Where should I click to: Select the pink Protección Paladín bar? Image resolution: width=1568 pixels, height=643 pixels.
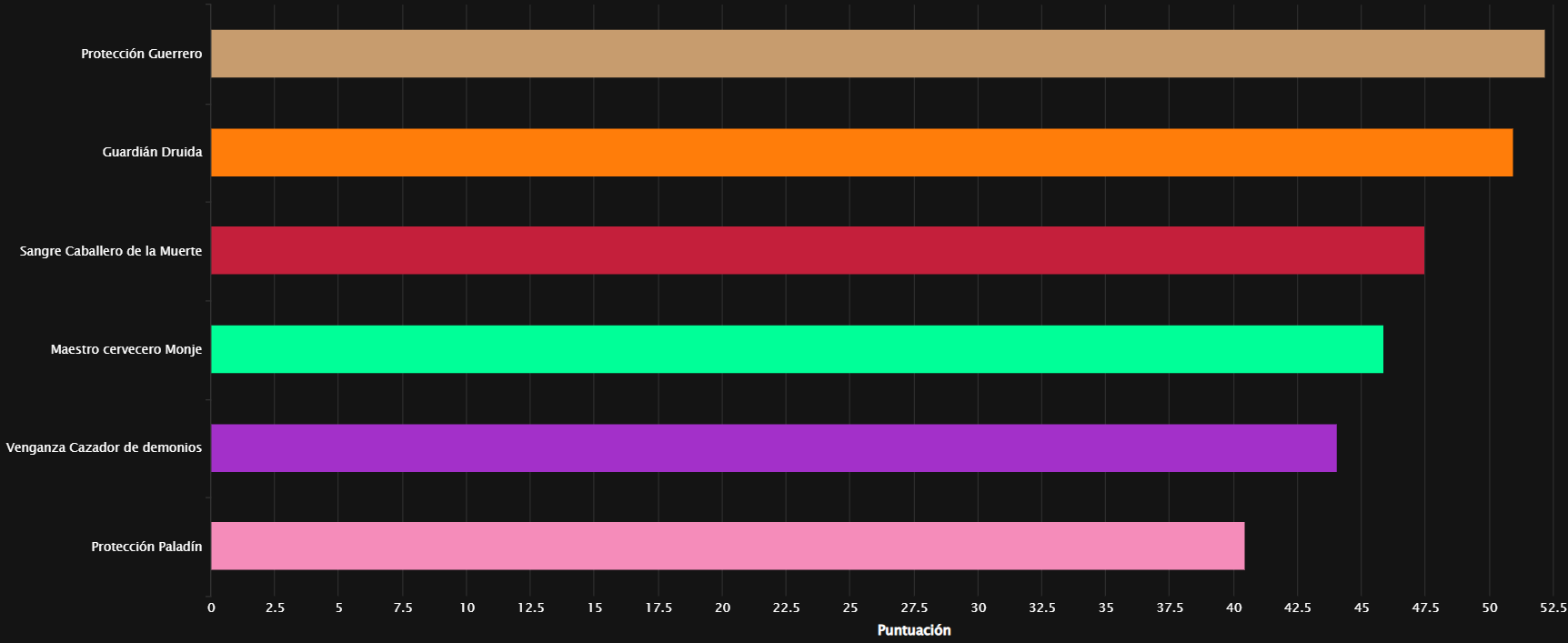click(x=728, y=546)
